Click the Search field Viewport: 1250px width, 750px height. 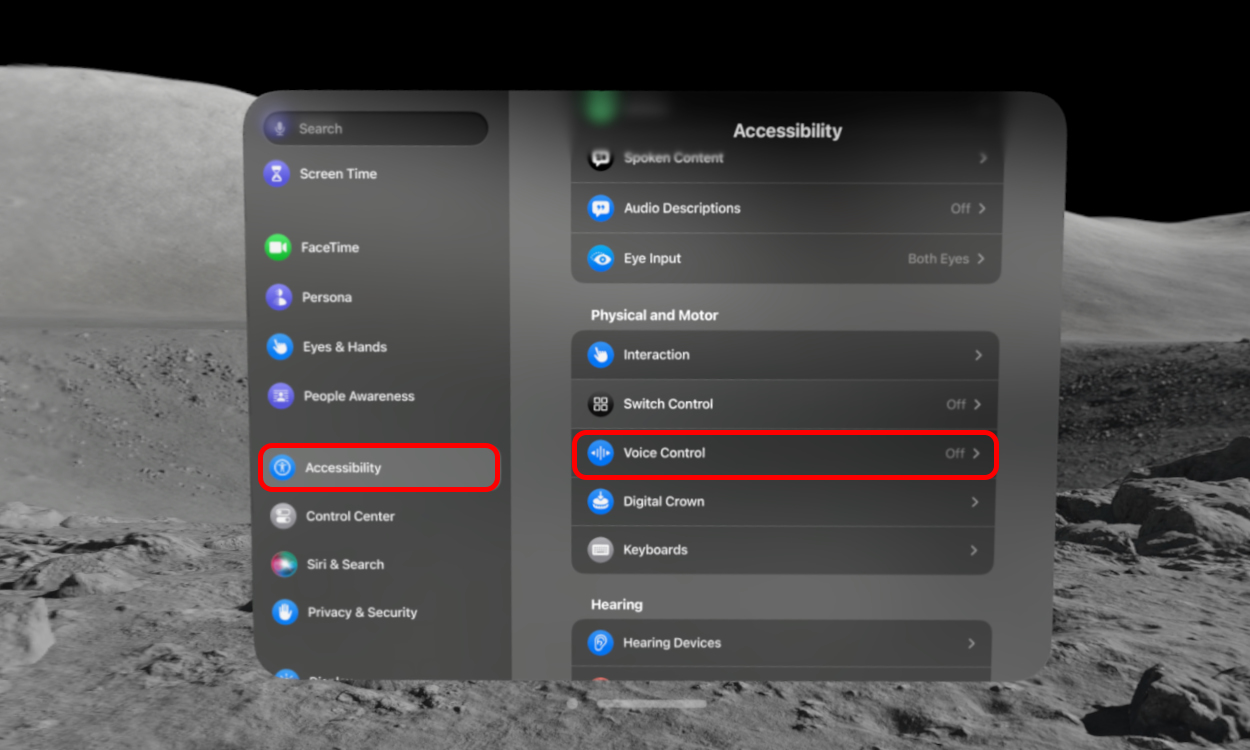[x=375, y=128]
